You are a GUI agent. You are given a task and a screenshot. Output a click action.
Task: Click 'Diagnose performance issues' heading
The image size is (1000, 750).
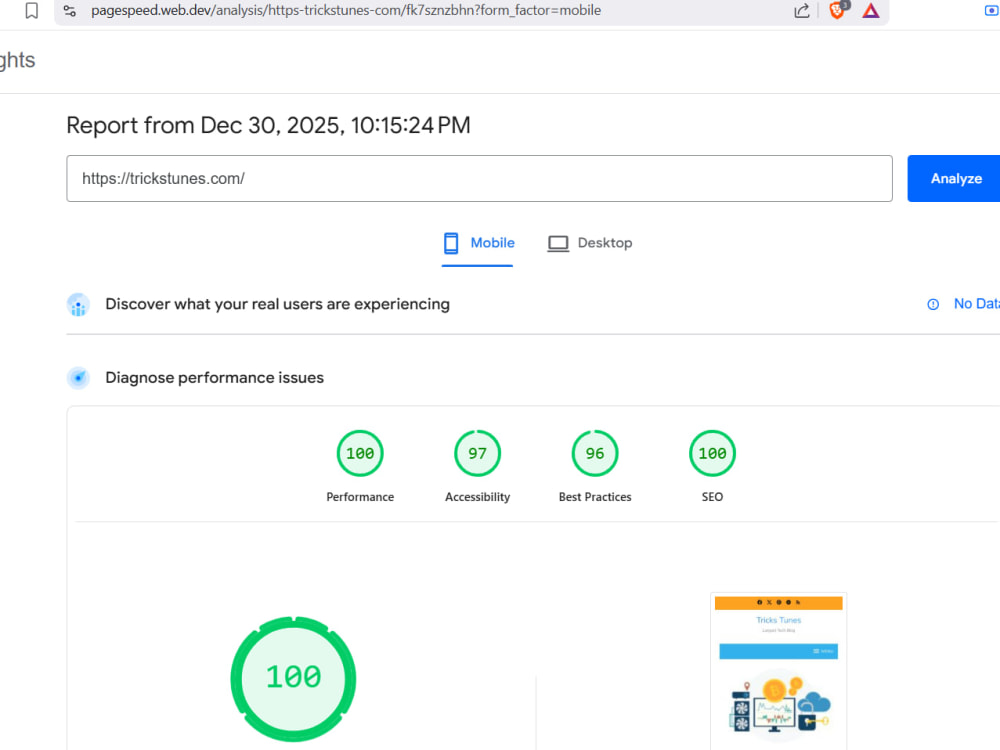[x=214, y=378]
